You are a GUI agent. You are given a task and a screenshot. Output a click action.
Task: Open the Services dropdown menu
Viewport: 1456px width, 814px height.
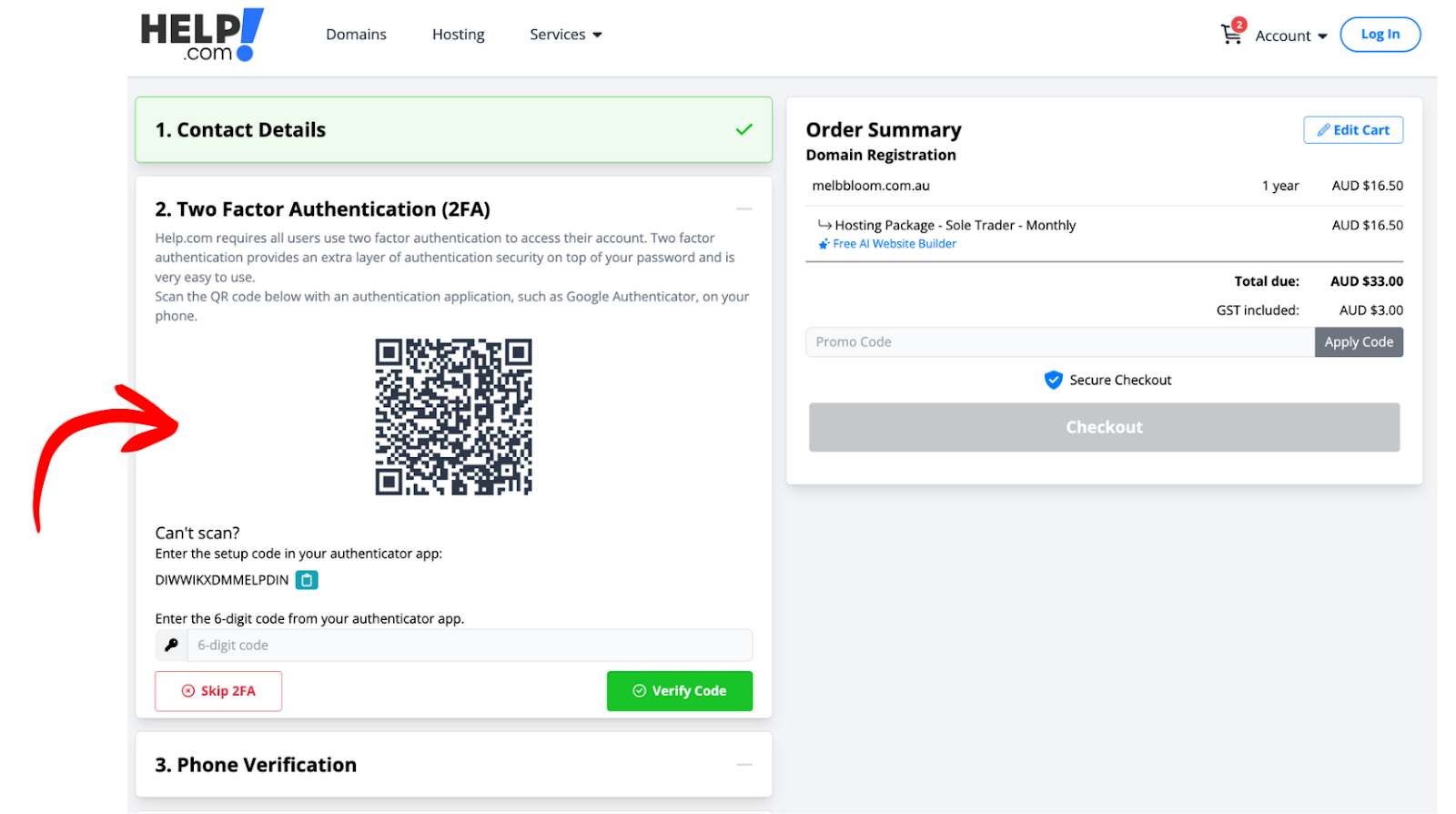(x=565, y=35)
